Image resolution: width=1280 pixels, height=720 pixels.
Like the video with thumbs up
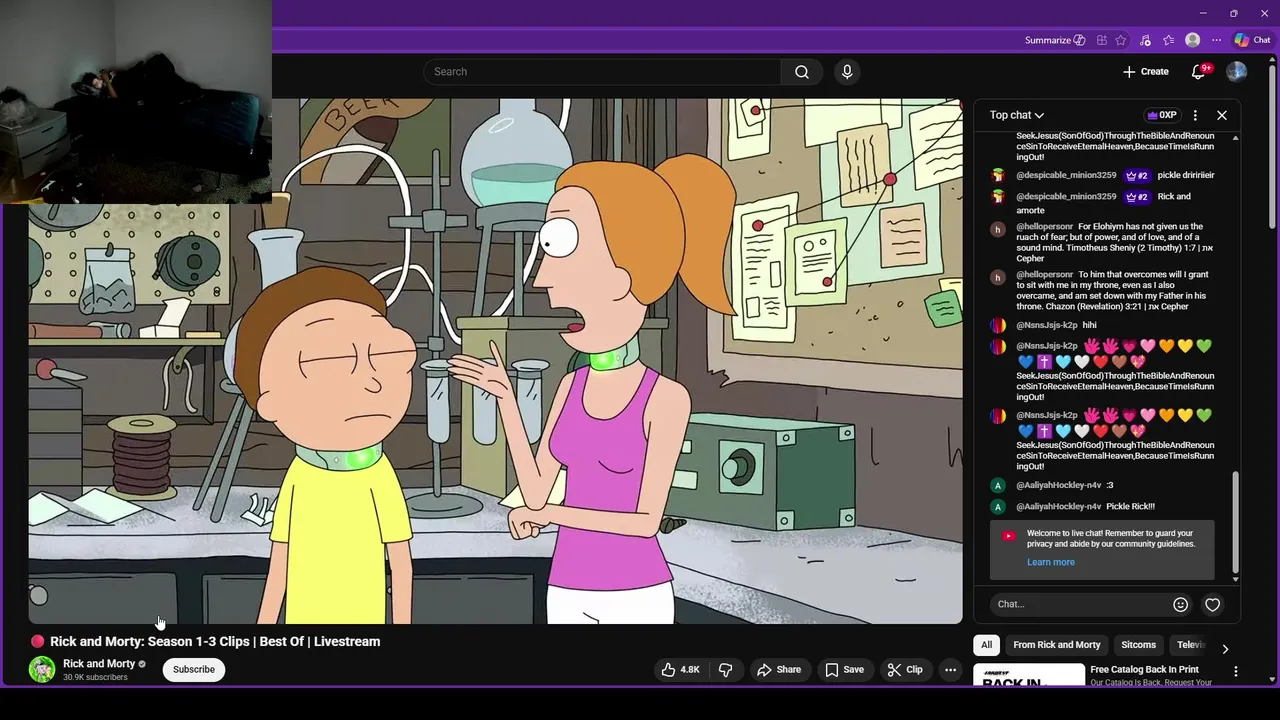tap(680, 670)
